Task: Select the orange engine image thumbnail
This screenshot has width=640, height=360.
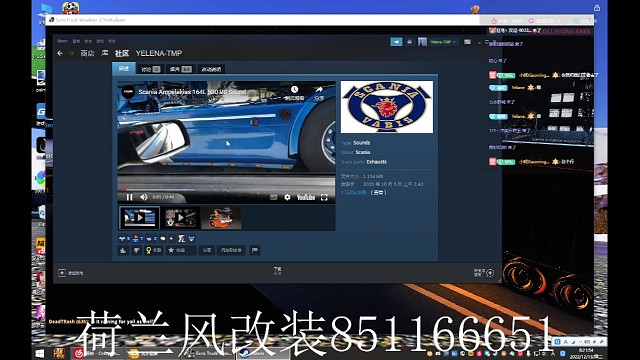Action: 221,218
